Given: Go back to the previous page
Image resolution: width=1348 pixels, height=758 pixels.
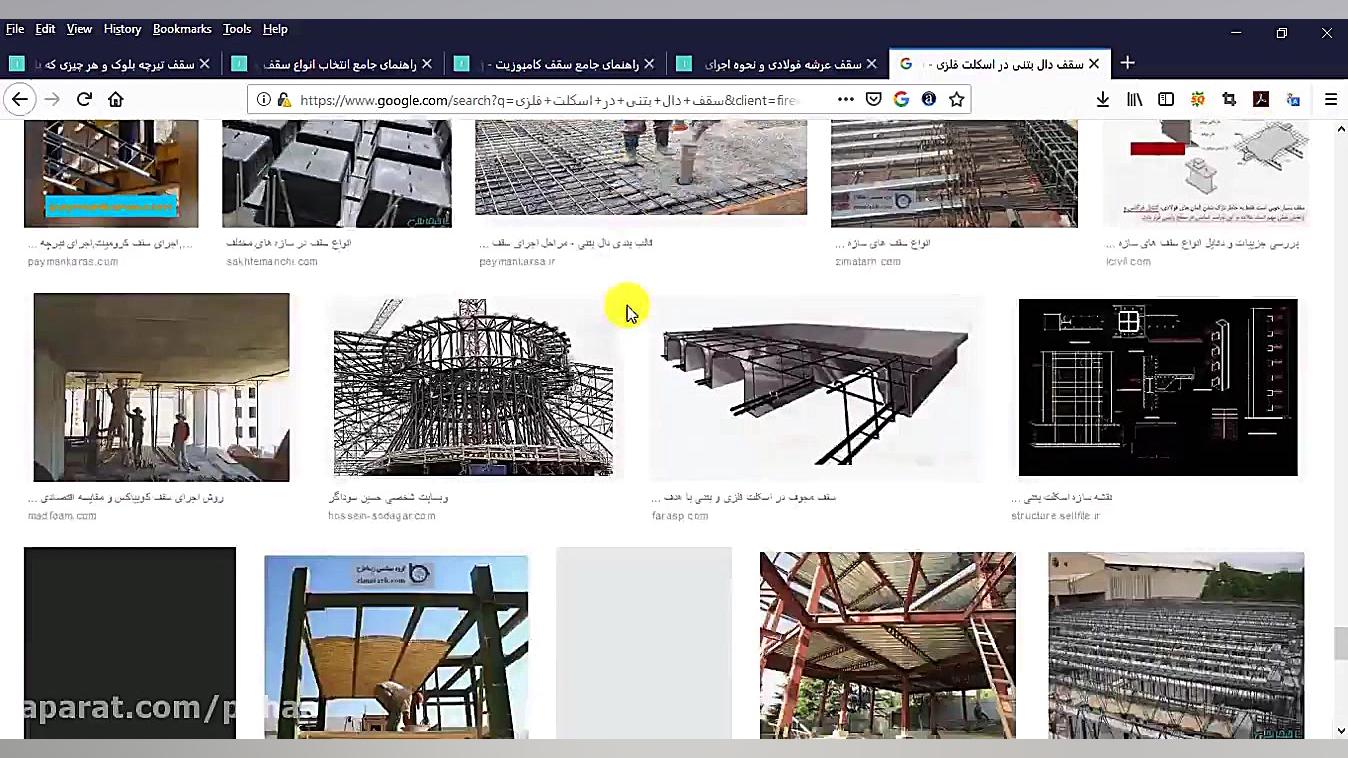Looking at the screenshot, I should tap(20, 99).
